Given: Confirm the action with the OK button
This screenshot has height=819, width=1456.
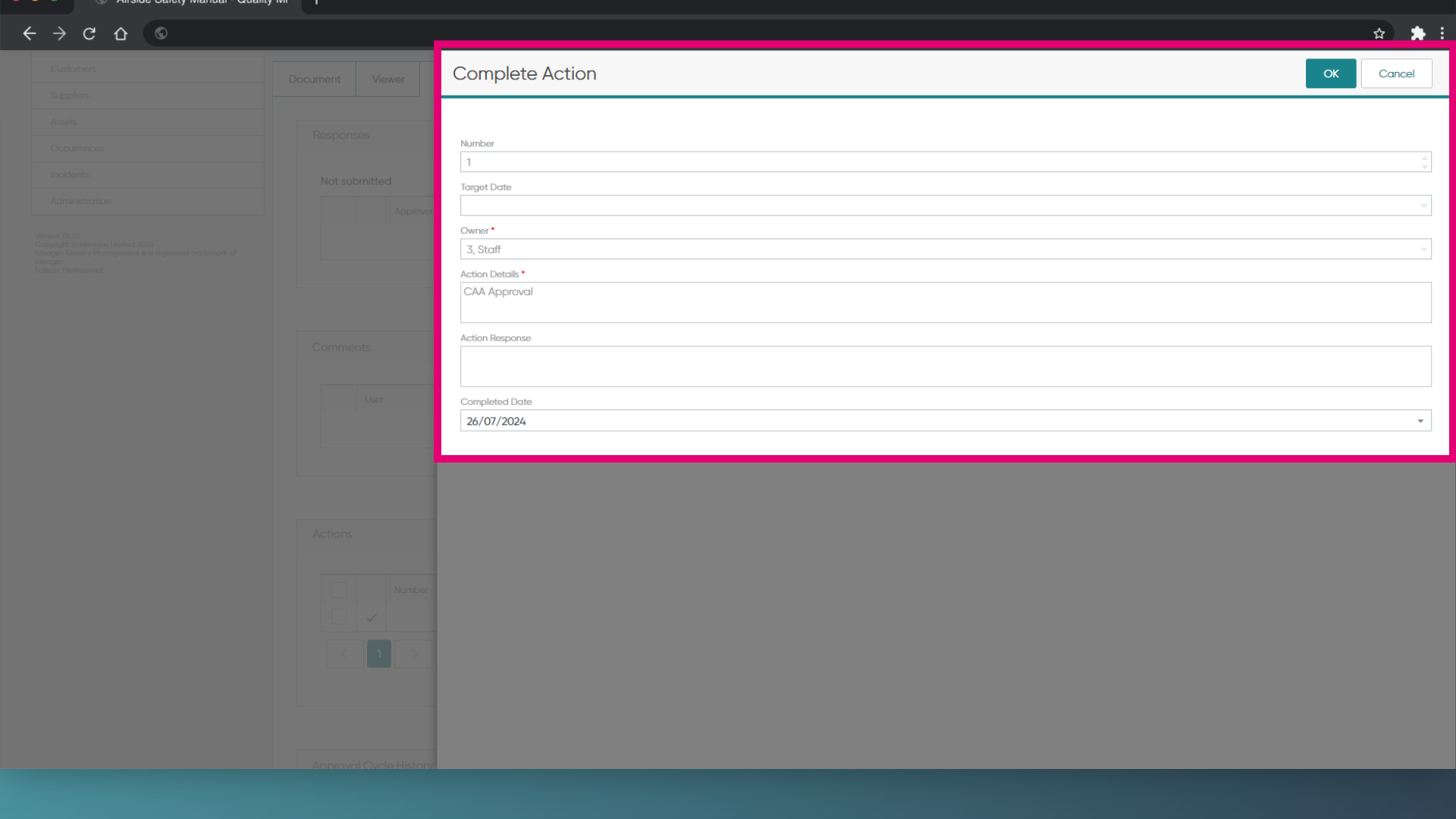Looking at the screenshot, I should [x=1330, y=74].
